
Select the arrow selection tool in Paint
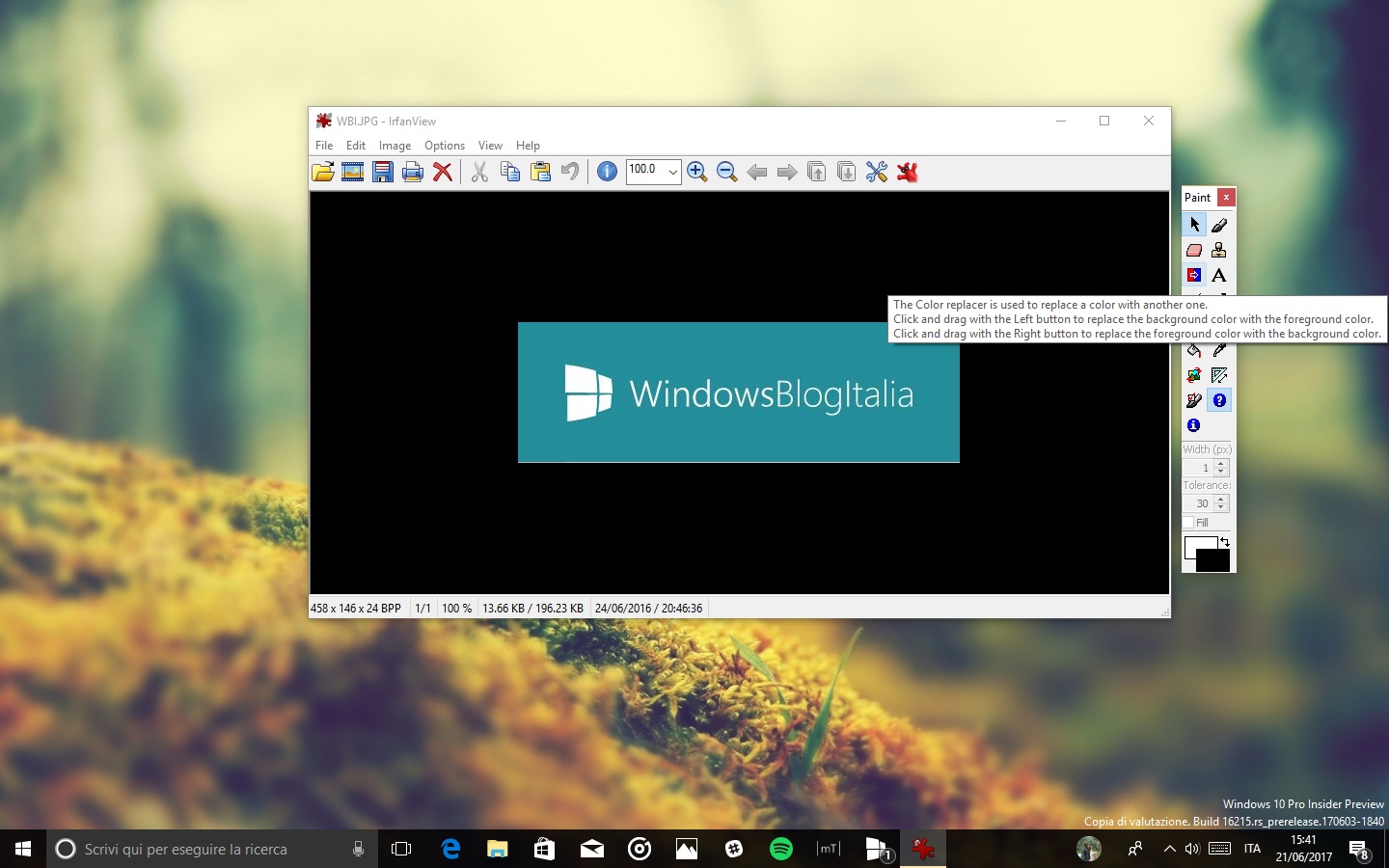(x=1194, y=225)
